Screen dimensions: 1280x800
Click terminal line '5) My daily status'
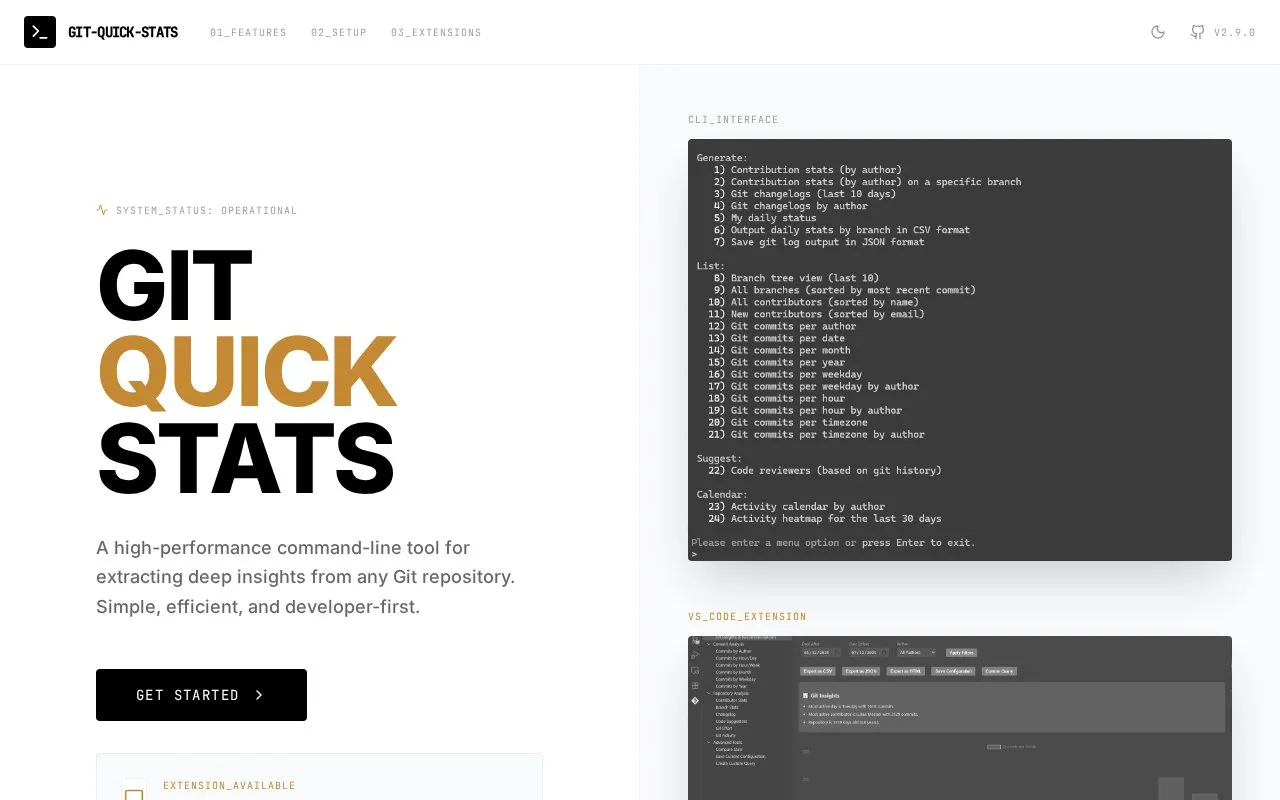pos(765,218)
